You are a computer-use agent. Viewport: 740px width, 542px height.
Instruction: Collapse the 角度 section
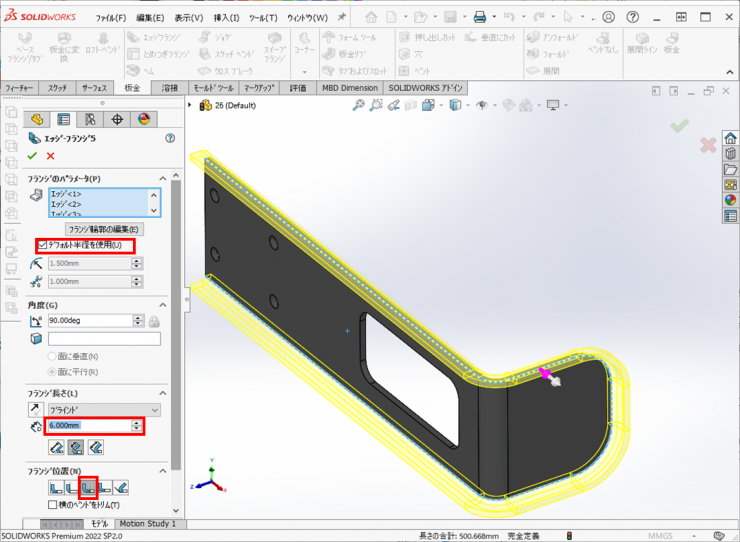tap(163, 304)
